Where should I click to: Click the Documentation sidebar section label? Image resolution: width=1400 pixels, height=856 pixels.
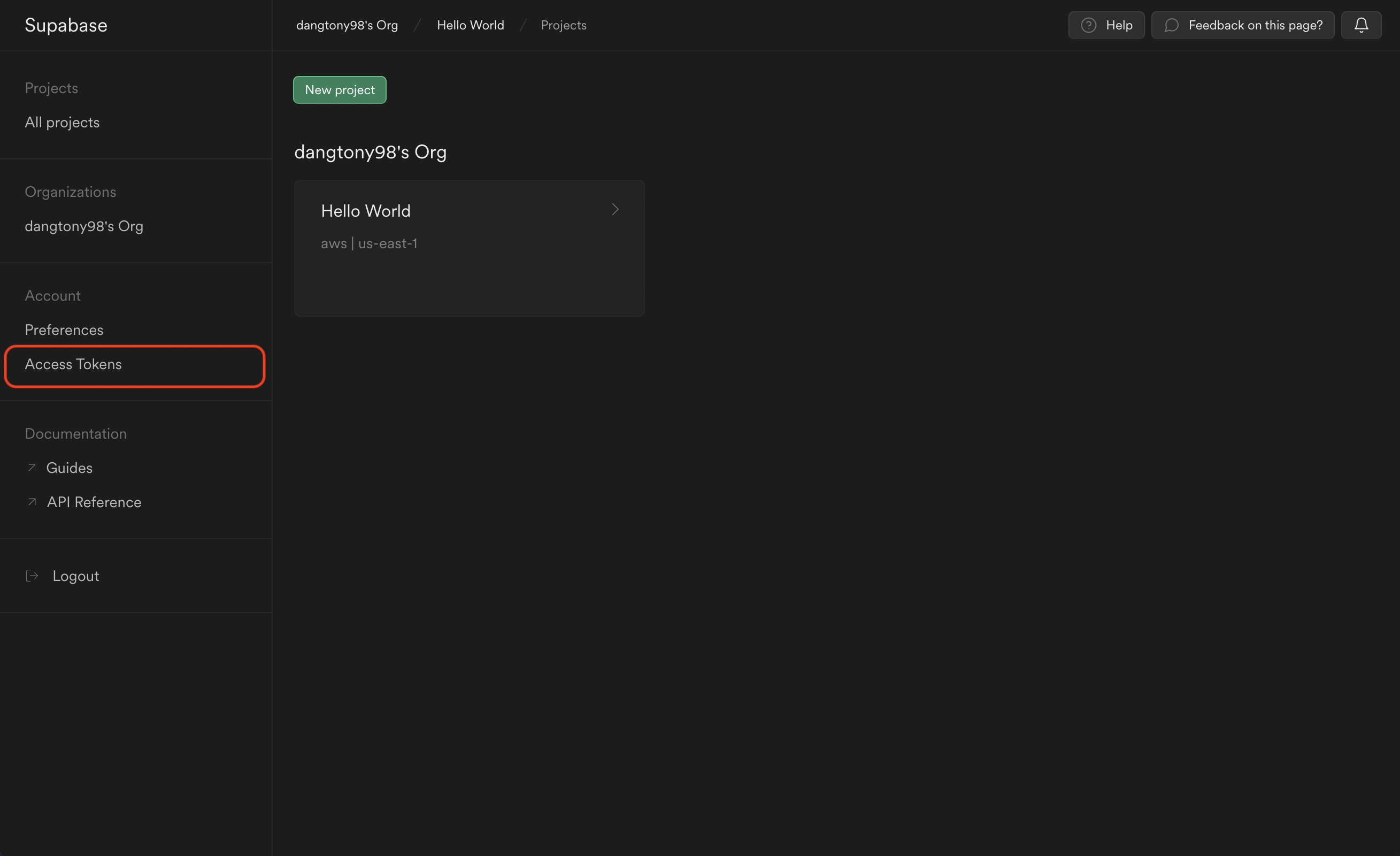[75, 434]
